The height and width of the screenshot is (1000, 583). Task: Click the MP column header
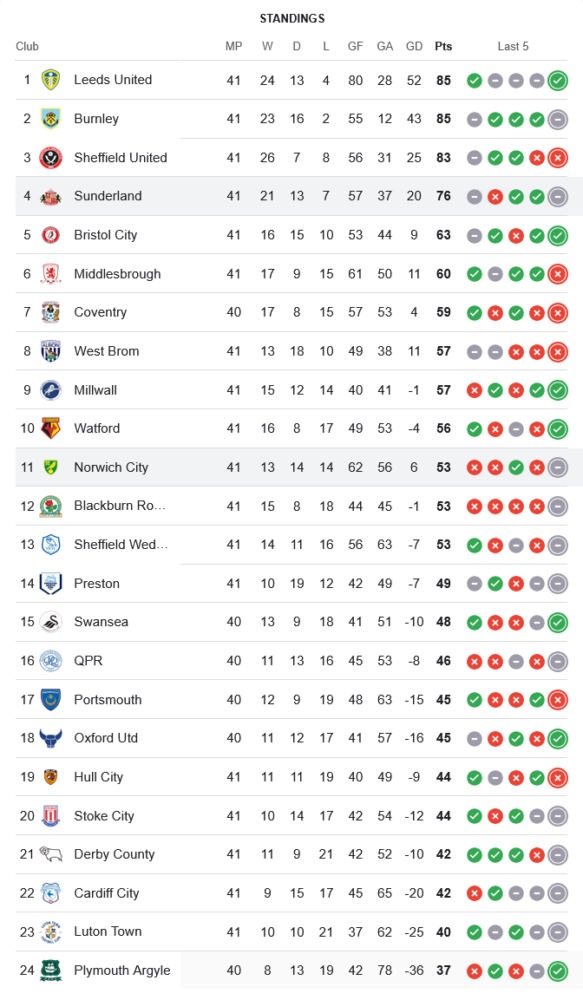(233, 46)
